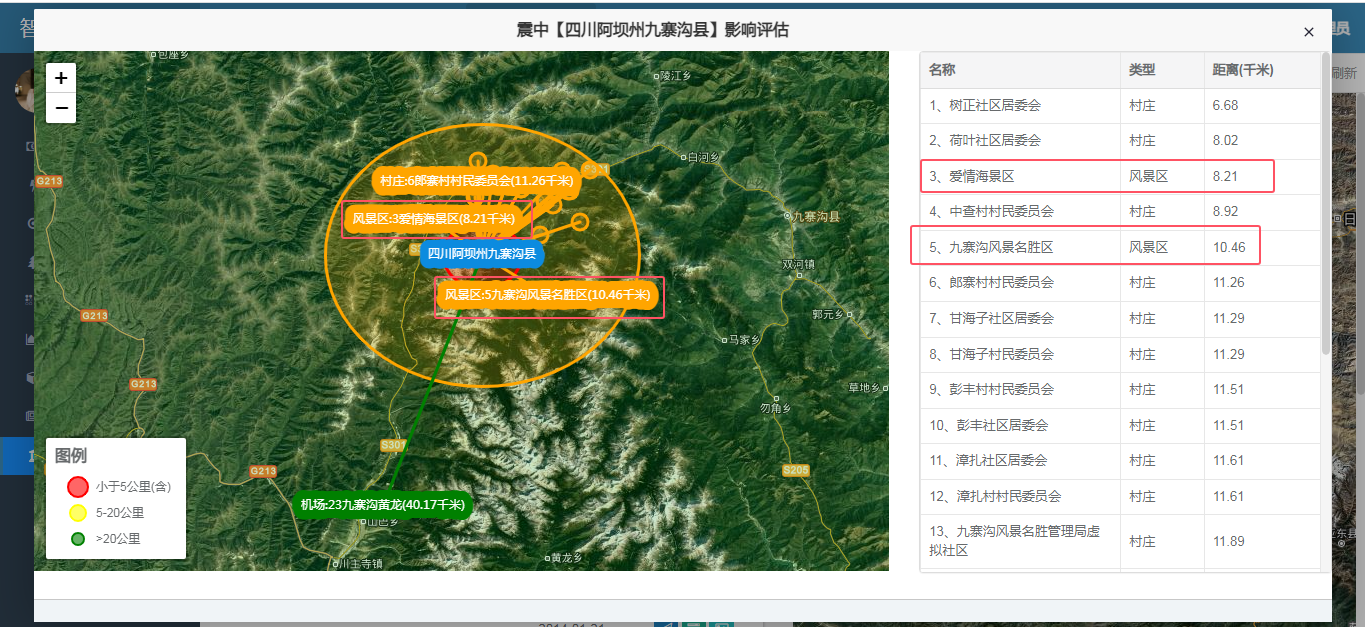1365x627 pixels.
Task: Select the 村庄:6郎寨村村民委员会 map marker
Action: pos(476,181)
